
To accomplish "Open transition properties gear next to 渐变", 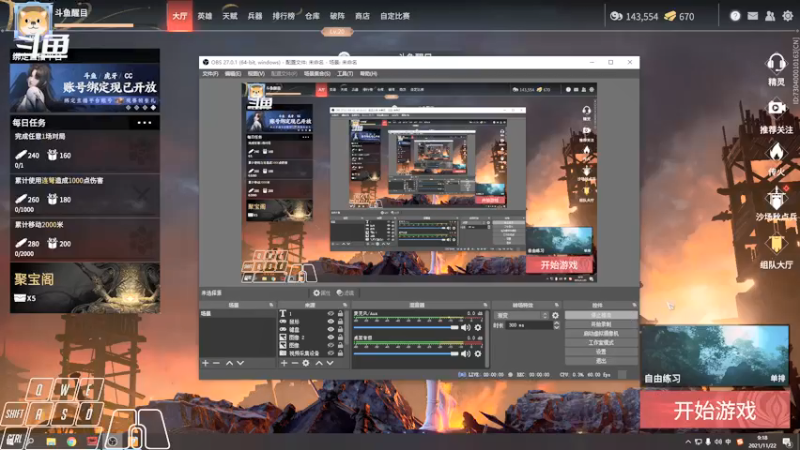I will tap(555, 316).
